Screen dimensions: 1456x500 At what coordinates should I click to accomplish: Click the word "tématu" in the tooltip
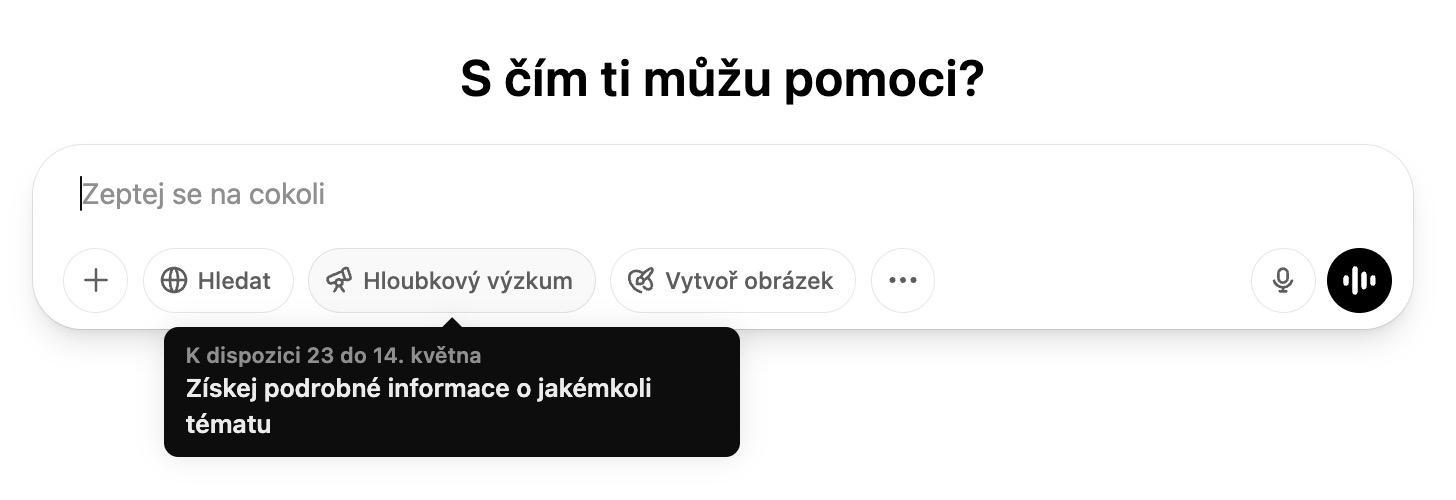click(229, 424)
